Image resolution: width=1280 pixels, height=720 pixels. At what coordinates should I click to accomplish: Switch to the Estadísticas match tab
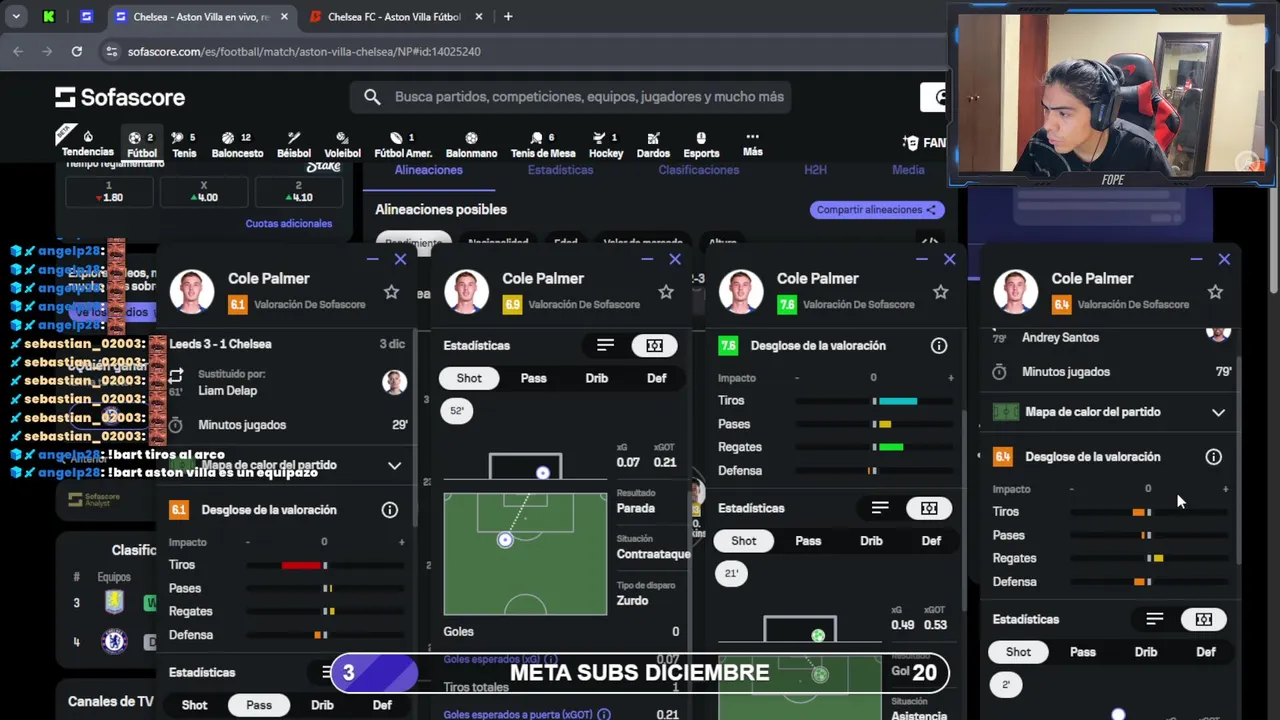tap(560, 170)
